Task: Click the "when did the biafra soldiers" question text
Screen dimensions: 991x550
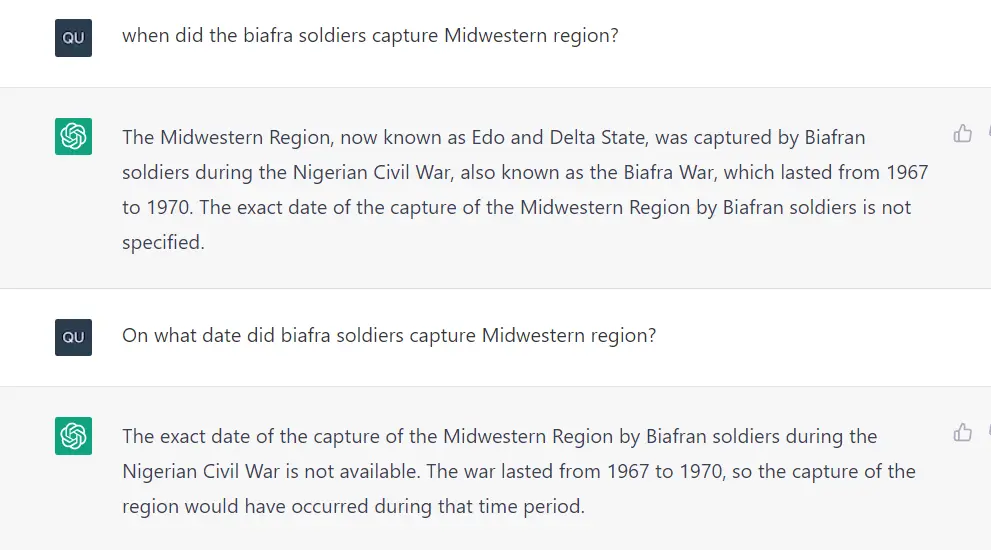Action: (370, 35)
